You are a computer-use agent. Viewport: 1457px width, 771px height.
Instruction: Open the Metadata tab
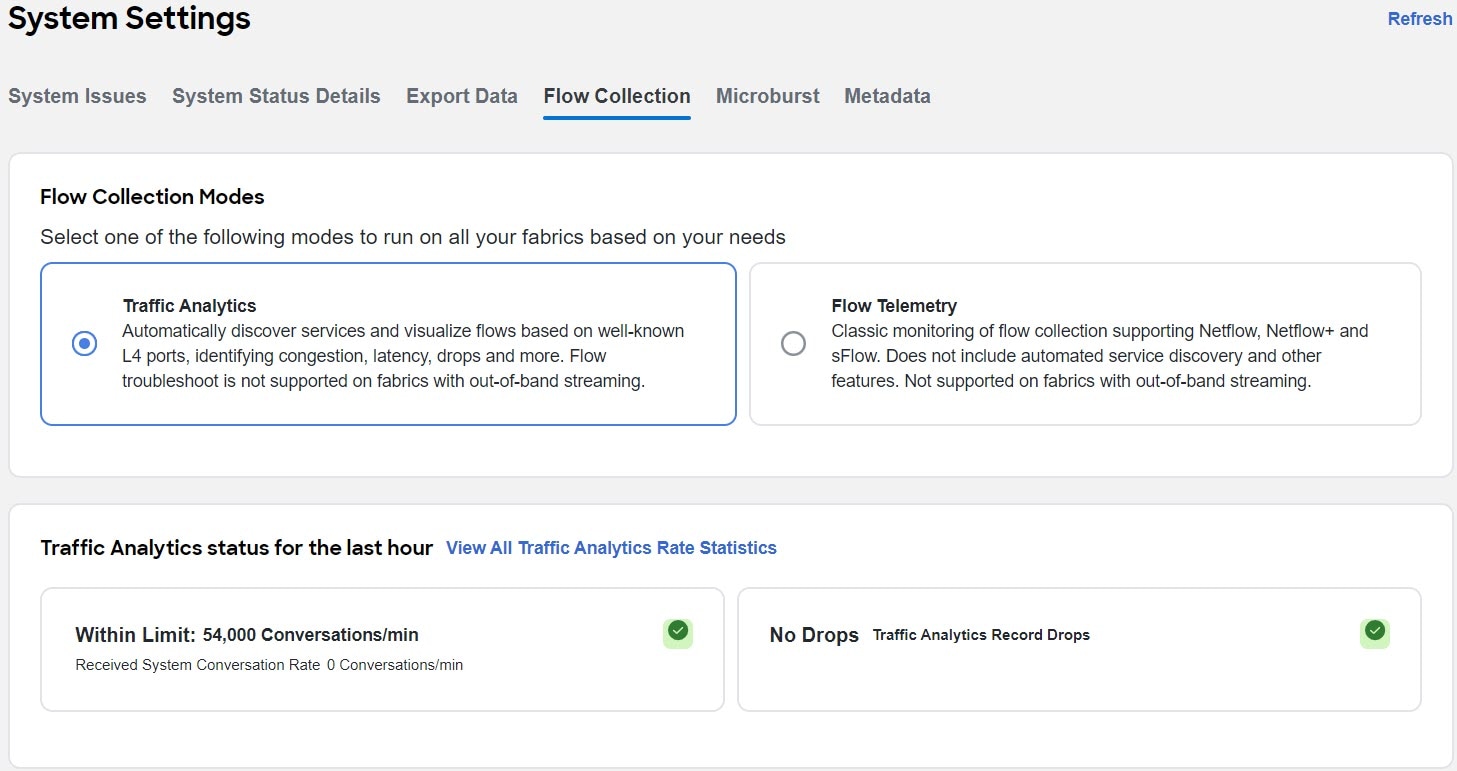887,96
